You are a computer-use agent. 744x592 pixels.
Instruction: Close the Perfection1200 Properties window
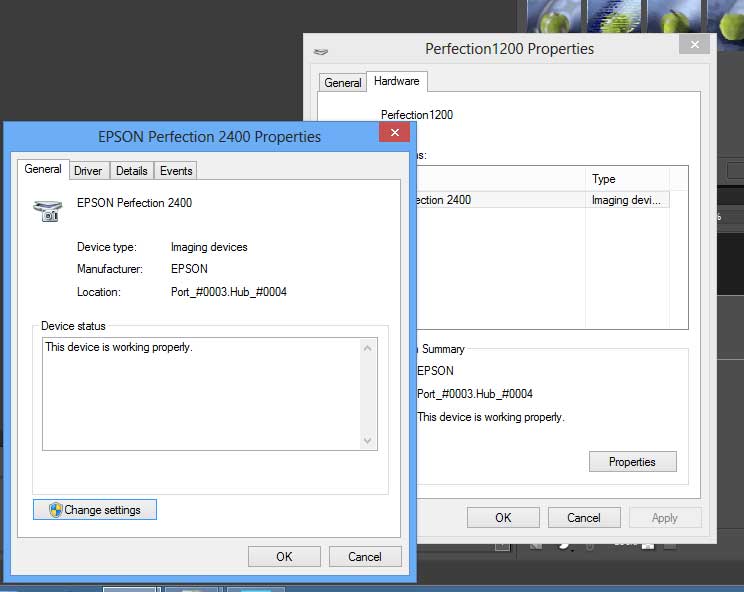pos(694,45)
